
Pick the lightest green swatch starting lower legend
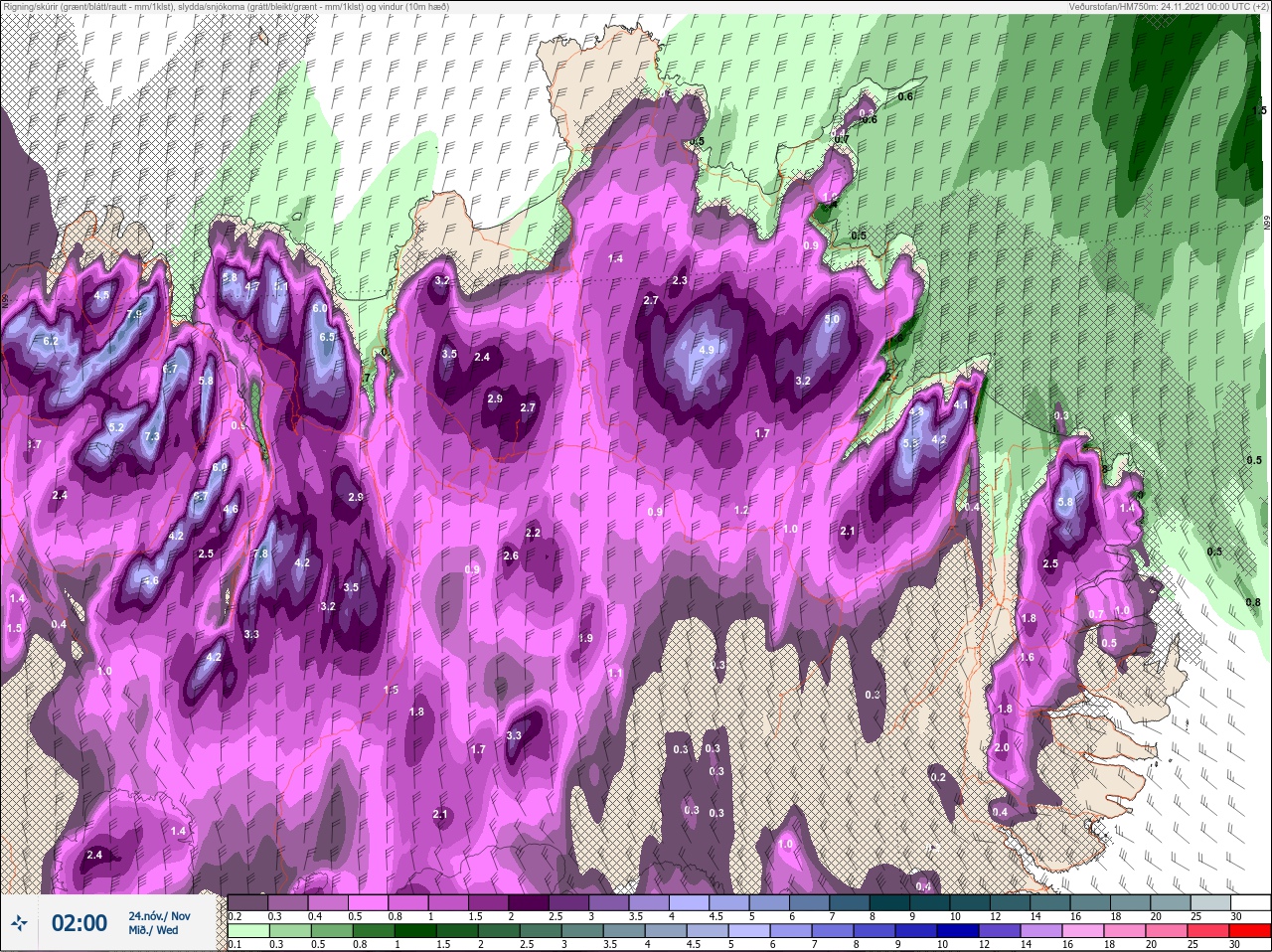248,930
